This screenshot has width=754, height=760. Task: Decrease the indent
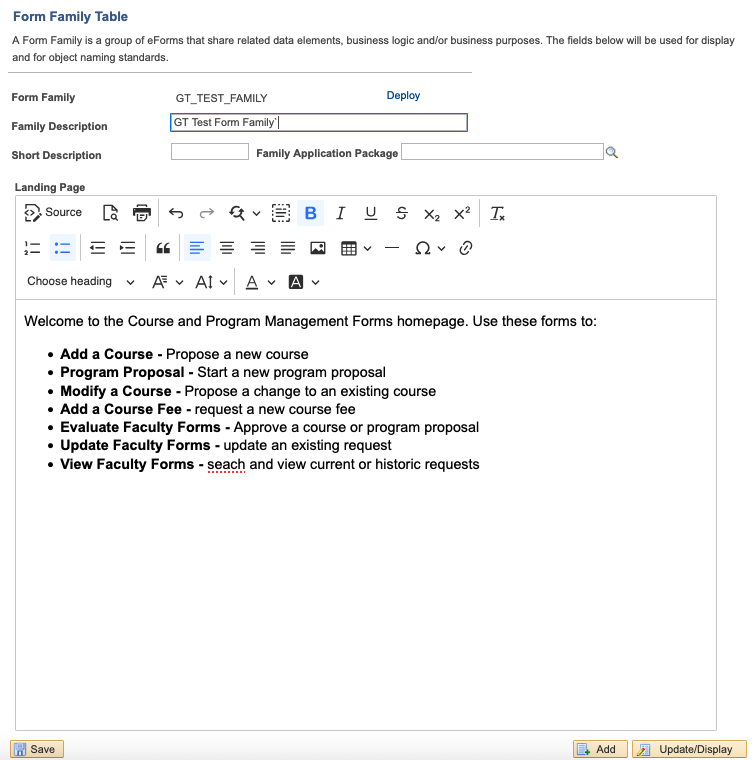point(97,248)
